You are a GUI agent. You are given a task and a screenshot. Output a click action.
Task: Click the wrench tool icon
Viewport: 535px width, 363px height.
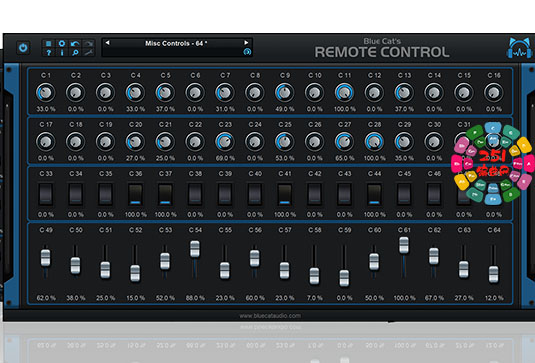[x=88, y=53]
